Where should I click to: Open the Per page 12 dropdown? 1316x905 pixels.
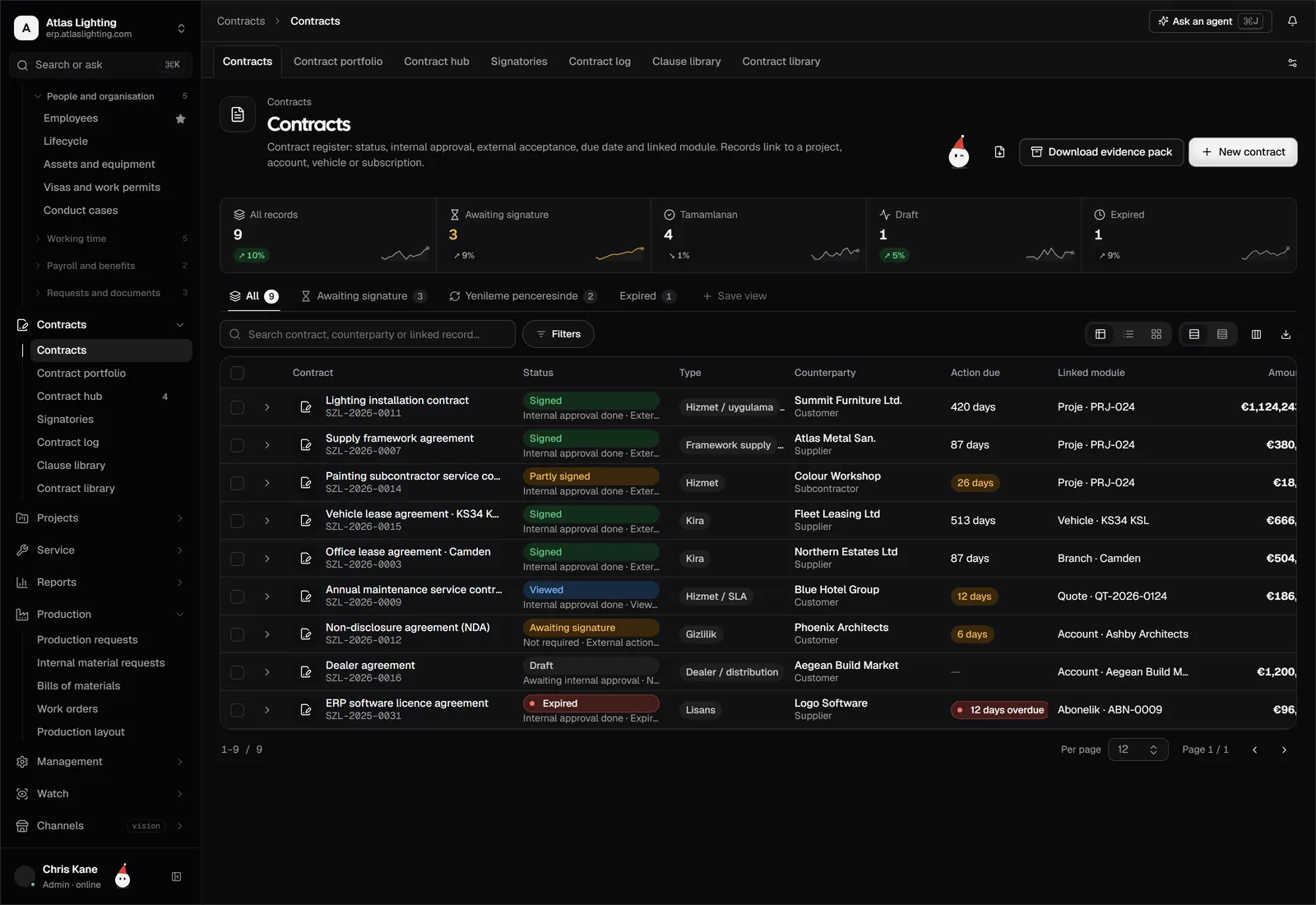[1138, 750]
